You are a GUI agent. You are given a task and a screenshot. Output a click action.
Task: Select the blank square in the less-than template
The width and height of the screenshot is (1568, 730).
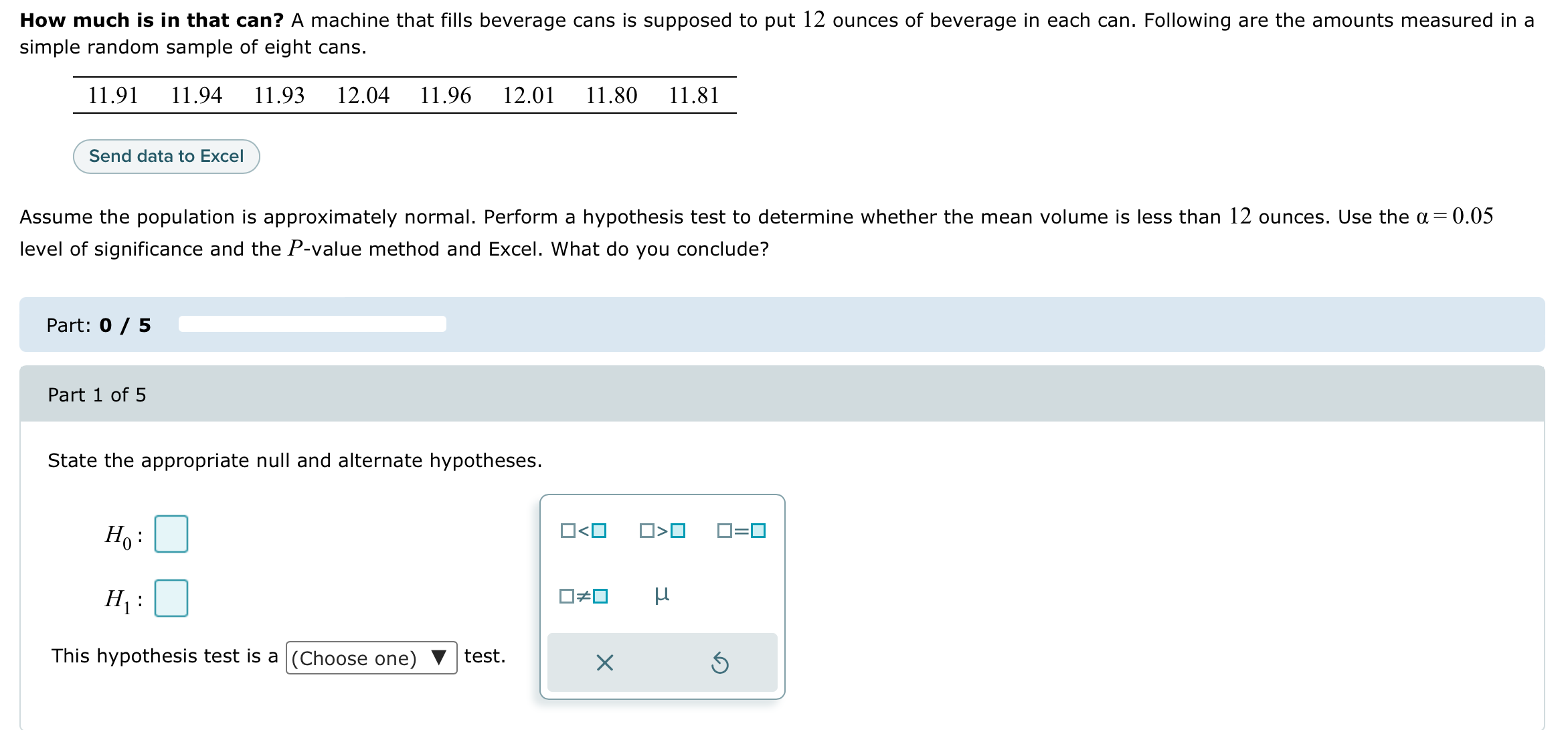567,531
